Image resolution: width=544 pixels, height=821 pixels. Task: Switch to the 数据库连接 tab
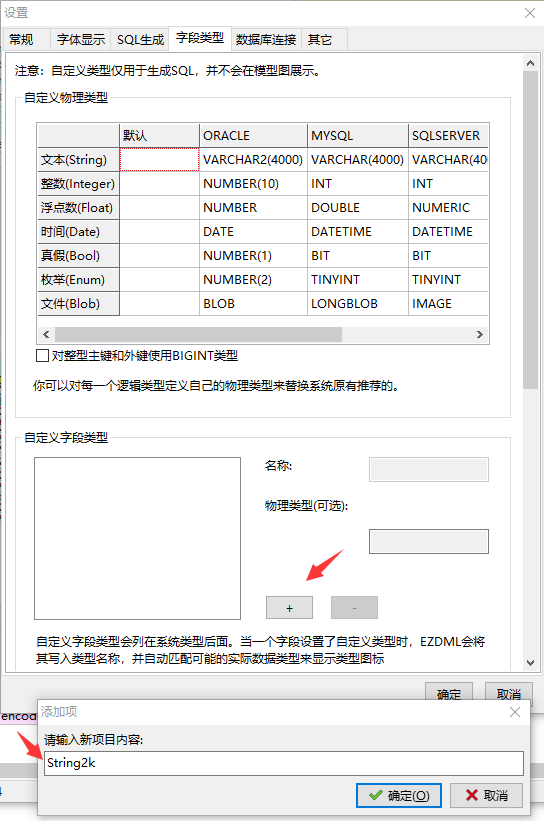[266, 40]
